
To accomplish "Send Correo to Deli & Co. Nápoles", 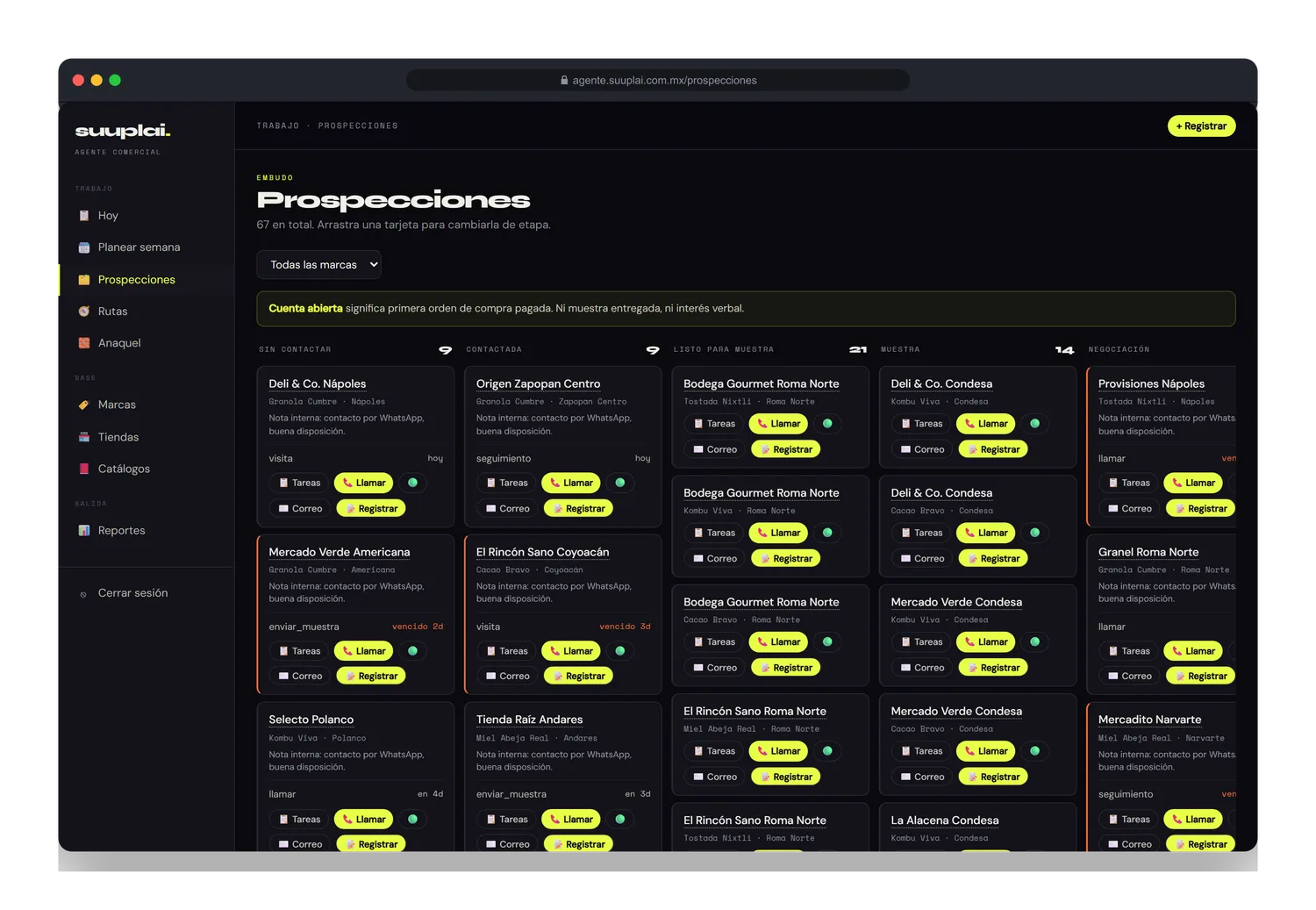I will pyautogui.click(x=300, y=508).
